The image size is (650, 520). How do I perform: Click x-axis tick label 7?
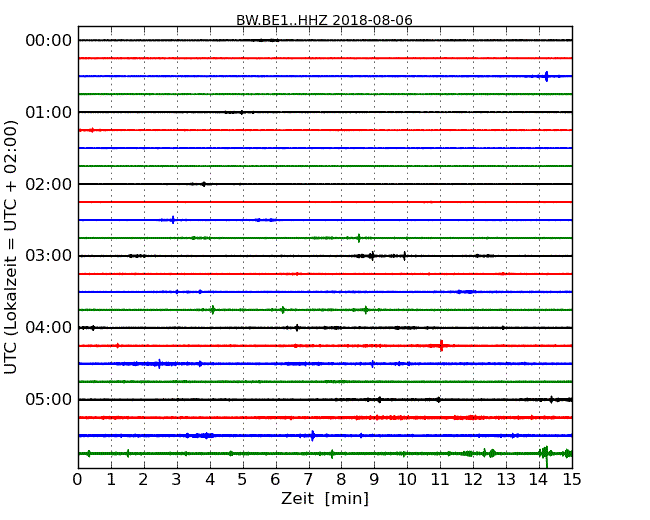click(x=308, y=480)
